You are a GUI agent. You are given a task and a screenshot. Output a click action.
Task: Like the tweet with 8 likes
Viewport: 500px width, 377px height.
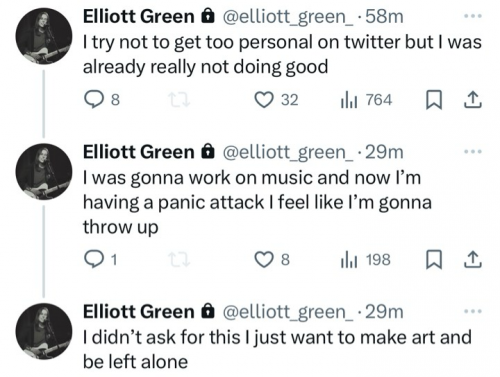tap(272, 259)
